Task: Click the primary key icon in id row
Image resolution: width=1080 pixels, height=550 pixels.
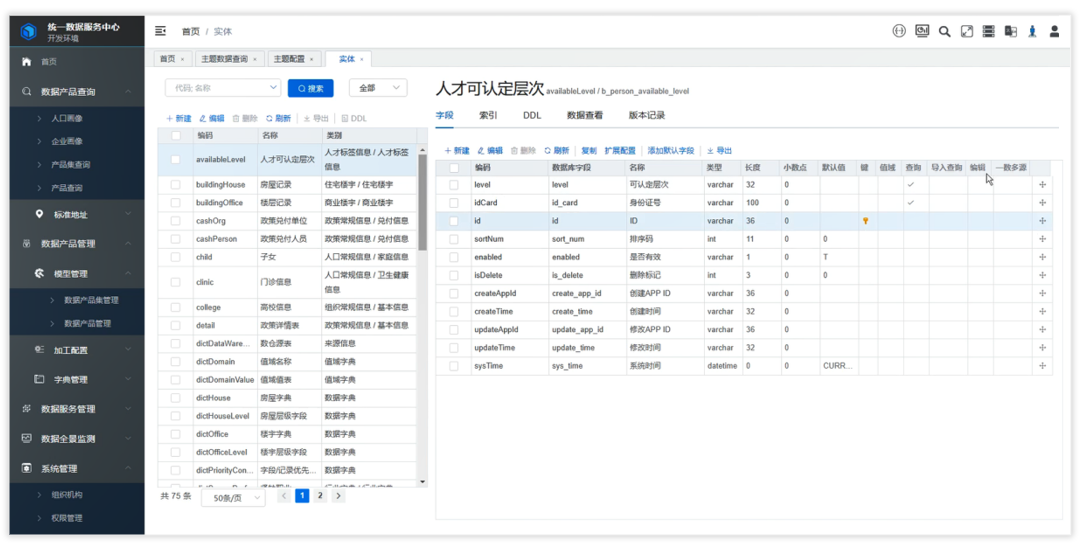Action: pyautogui.click(x=865, y=221)
